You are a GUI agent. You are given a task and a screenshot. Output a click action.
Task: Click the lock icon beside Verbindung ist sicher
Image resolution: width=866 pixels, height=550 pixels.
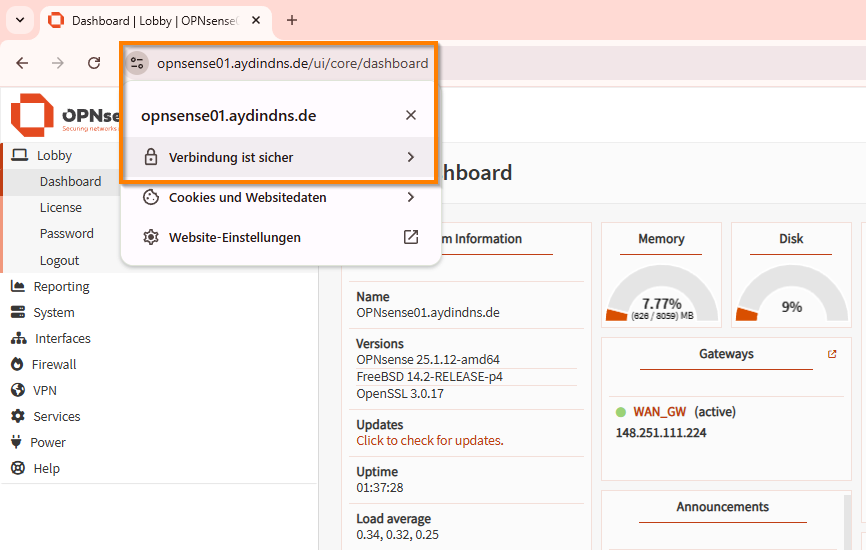click(x=151, y=157)
